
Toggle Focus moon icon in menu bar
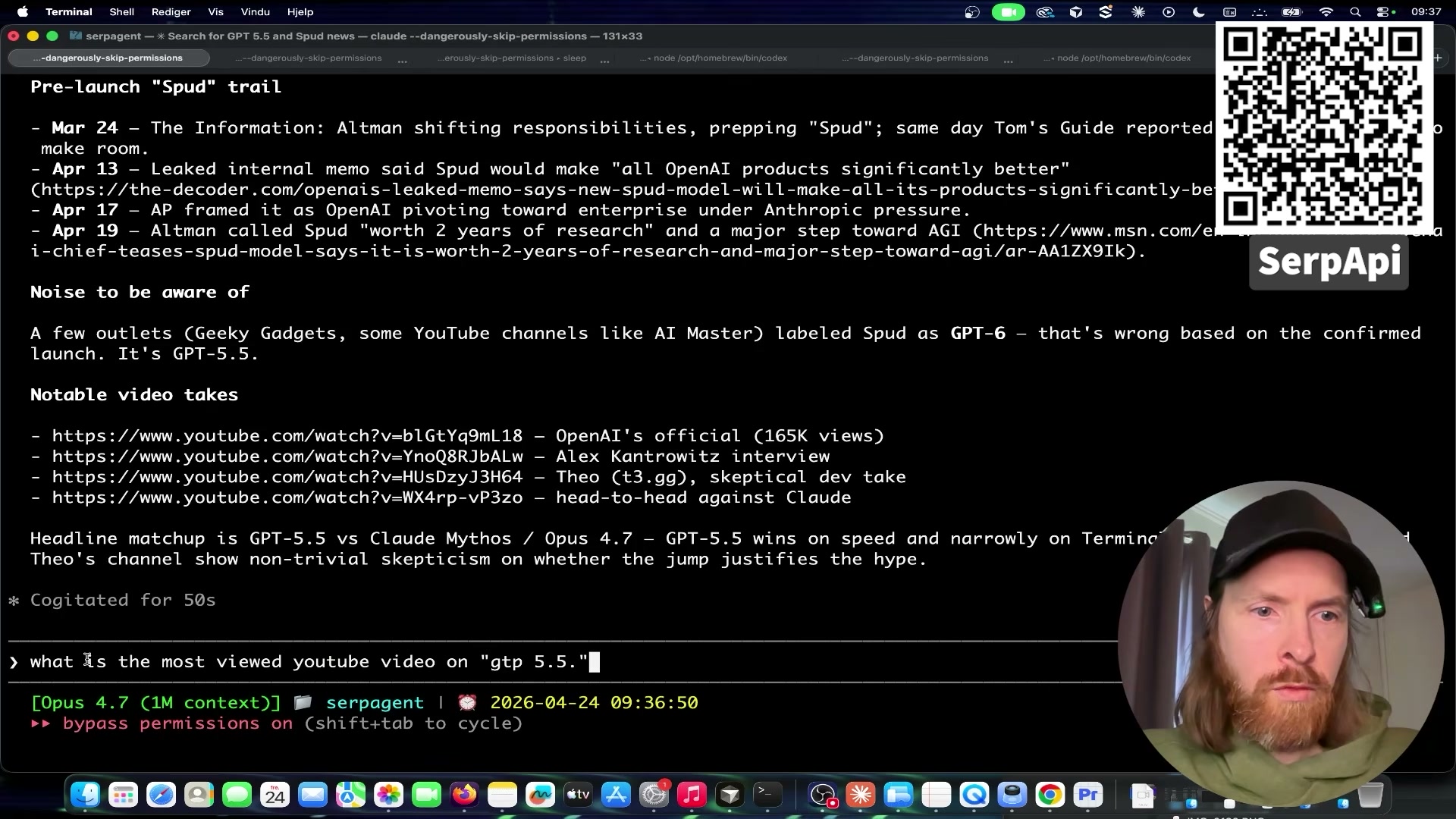(1199, 12)
